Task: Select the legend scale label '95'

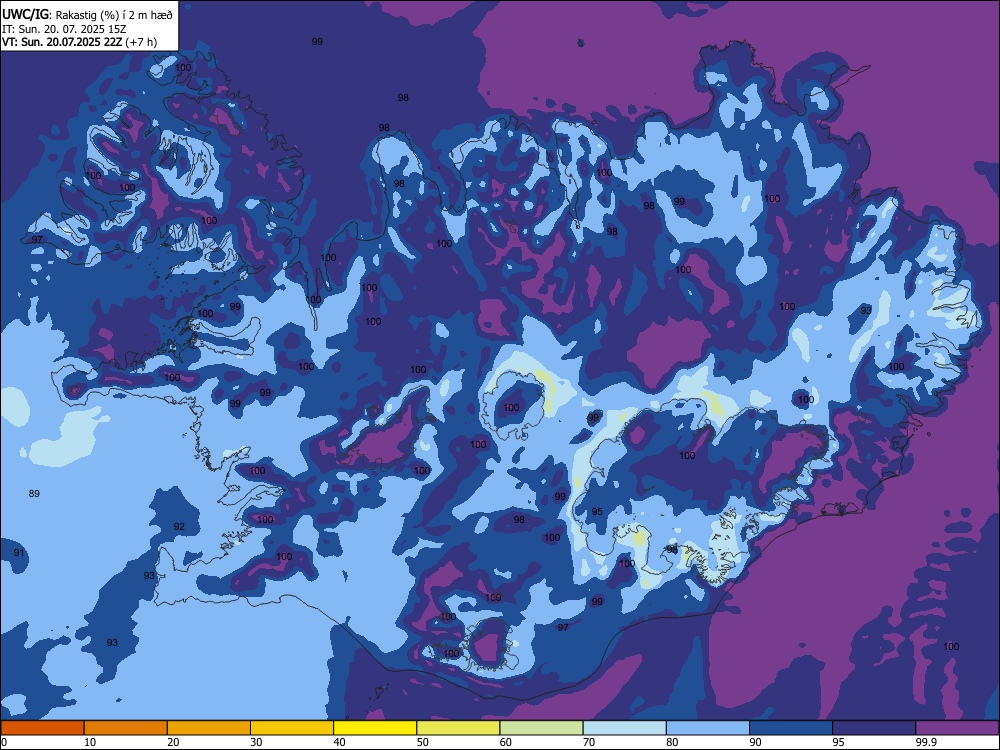Action: 838,742
